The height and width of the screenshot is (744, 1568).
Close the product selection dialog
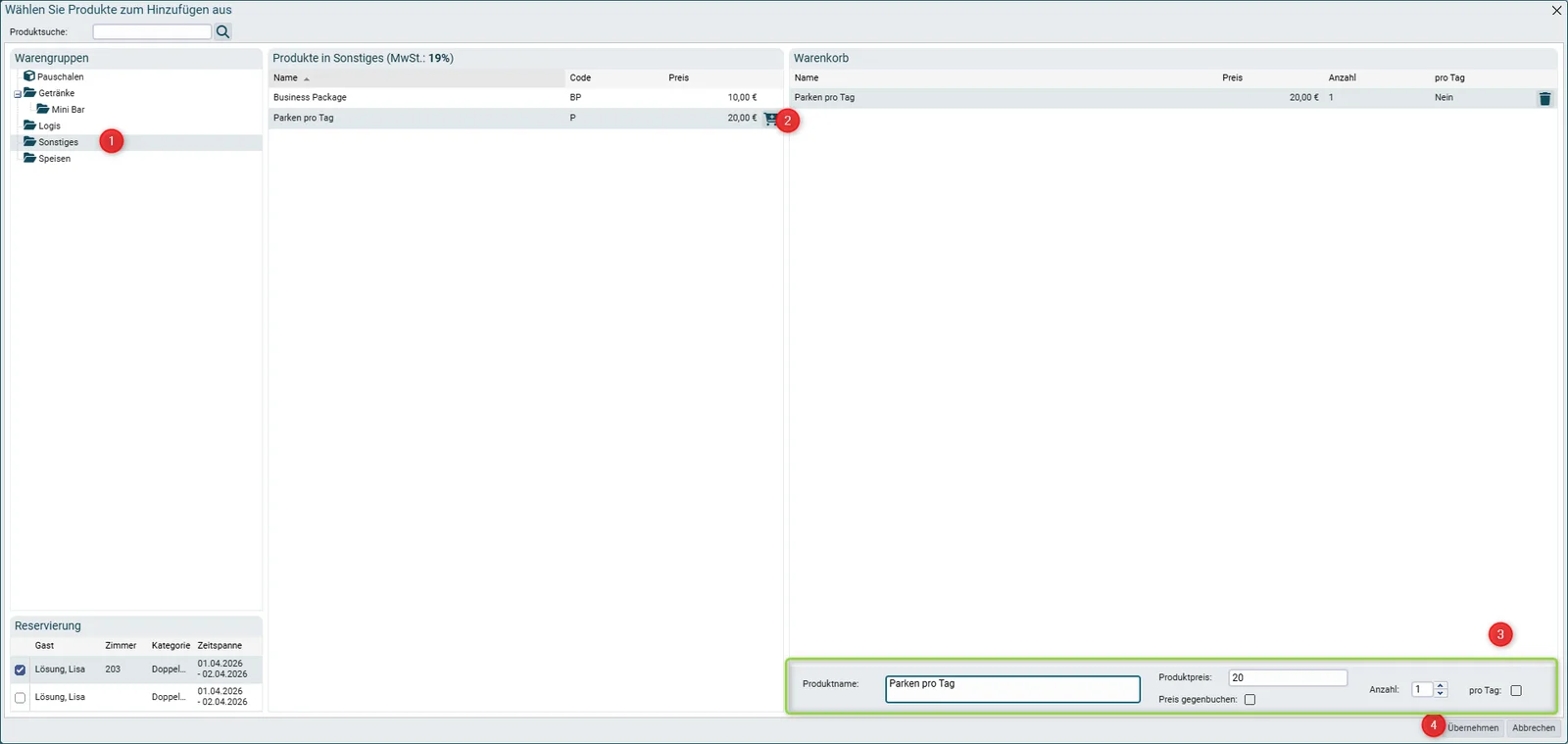1556,10
